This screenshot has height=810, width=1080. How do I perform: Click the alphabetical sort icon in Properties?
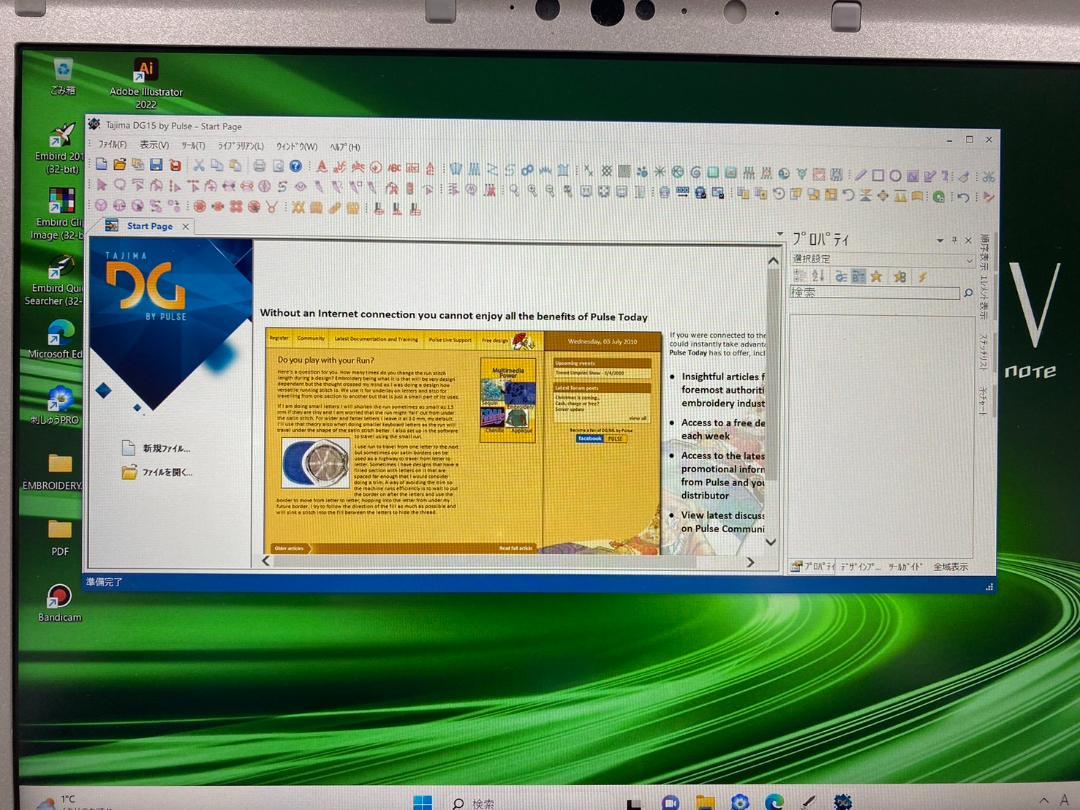point(818,276)
